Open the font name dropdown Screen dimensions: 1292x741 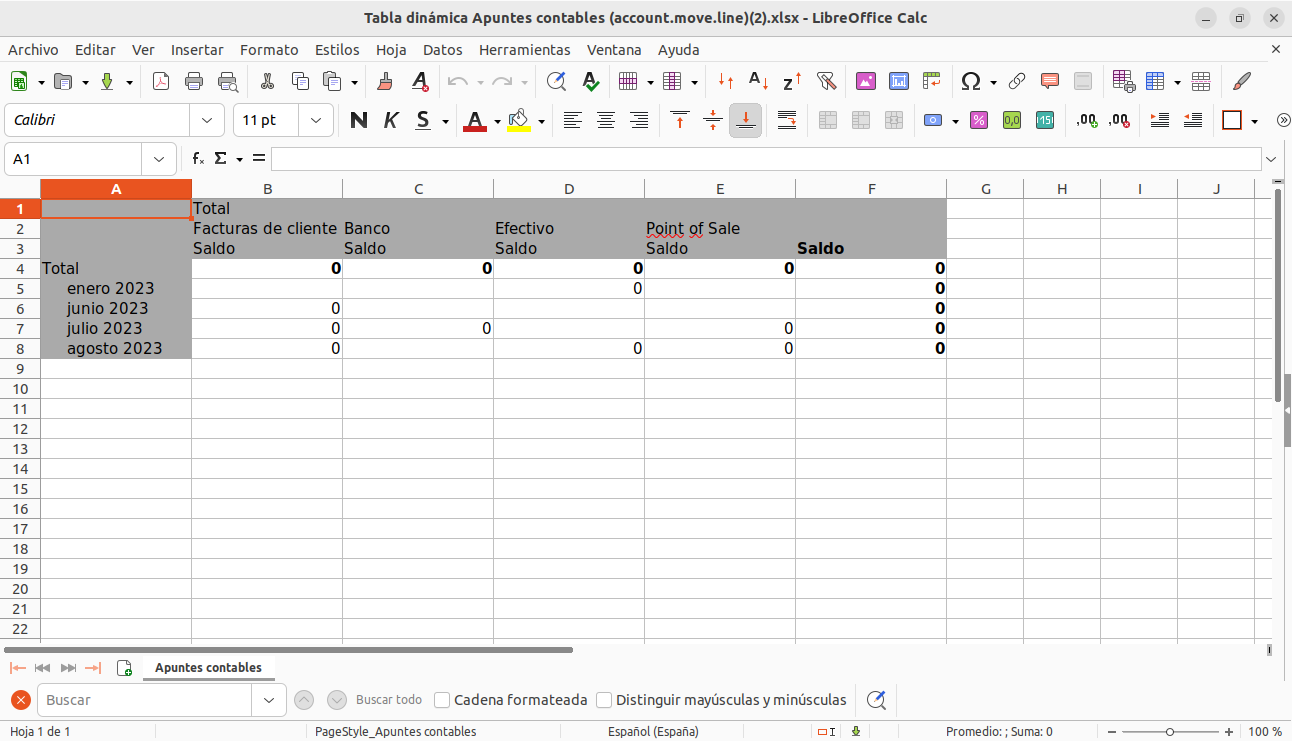click(x=207, y=120)
